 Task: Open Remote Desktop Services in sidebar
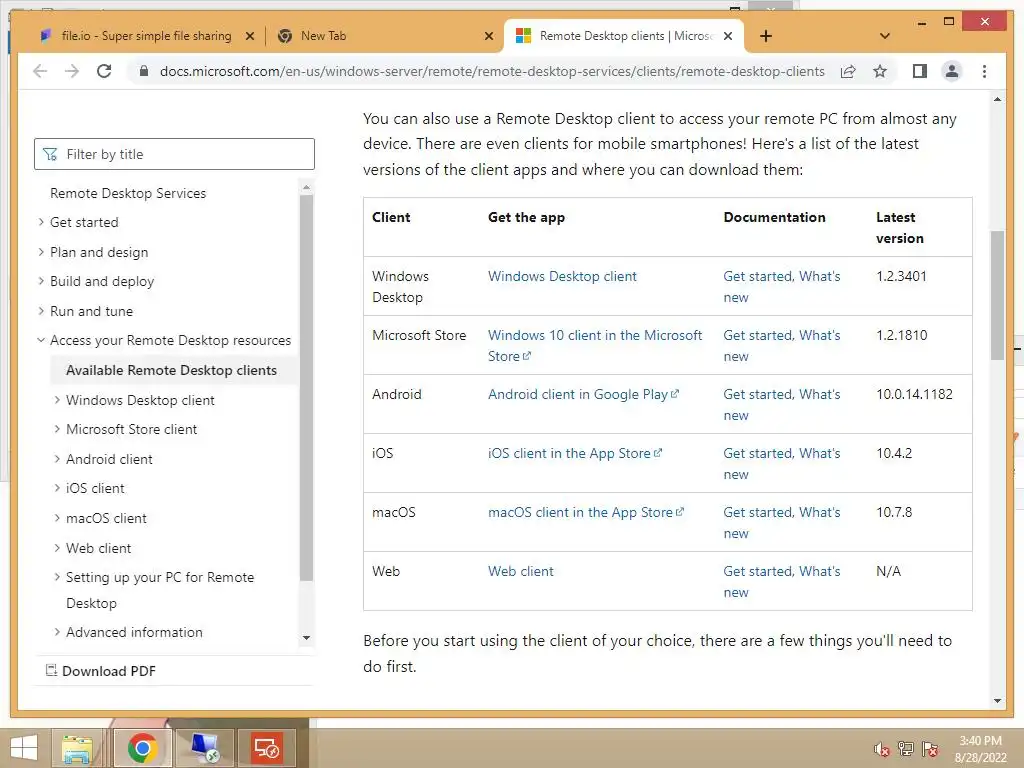click(x=128, y=193)
